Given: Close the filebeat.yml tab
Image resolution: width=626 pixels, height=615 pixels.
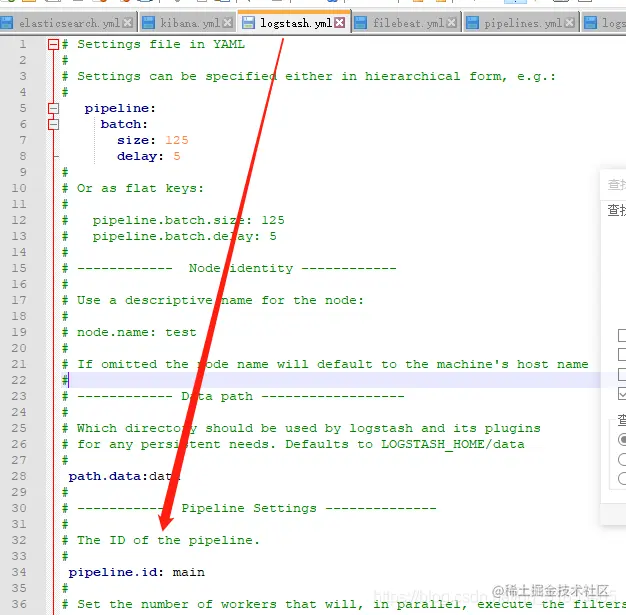Looking at the screenshot, I should (x=451, y=23).
